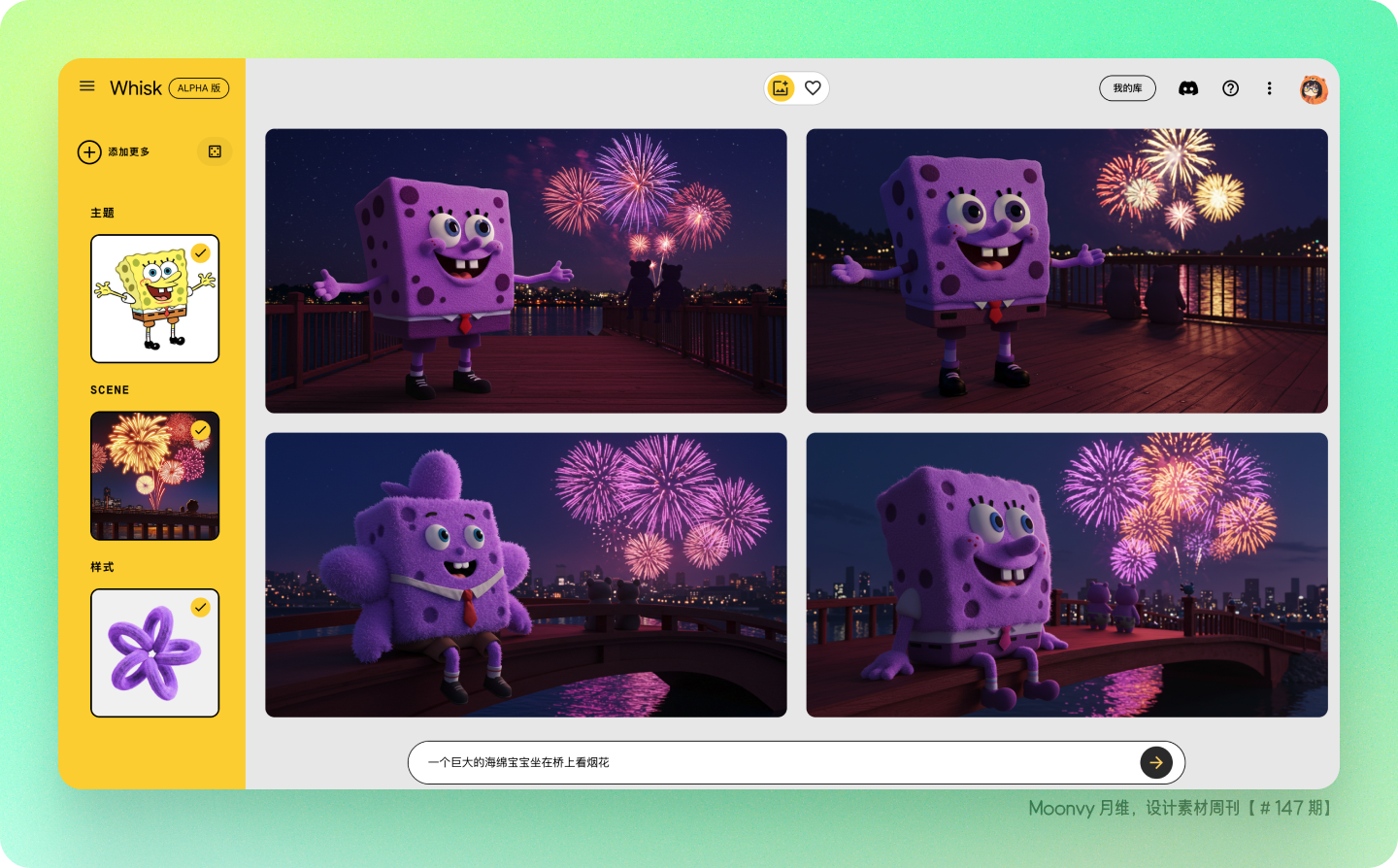
Task: Open the purple SpongeBob sitting on bridge before skyscrapers image
Action: (x=1067, y=575)
